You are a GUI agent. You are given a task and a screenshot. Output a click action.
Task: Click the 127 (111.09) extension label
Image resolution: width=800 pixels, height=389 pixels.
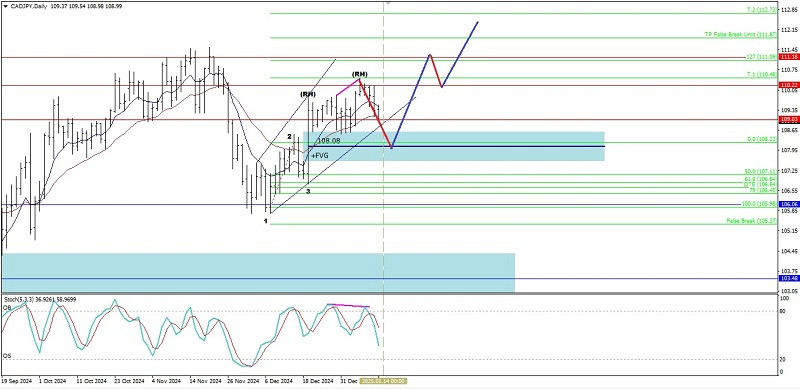[x=760, y=56]
